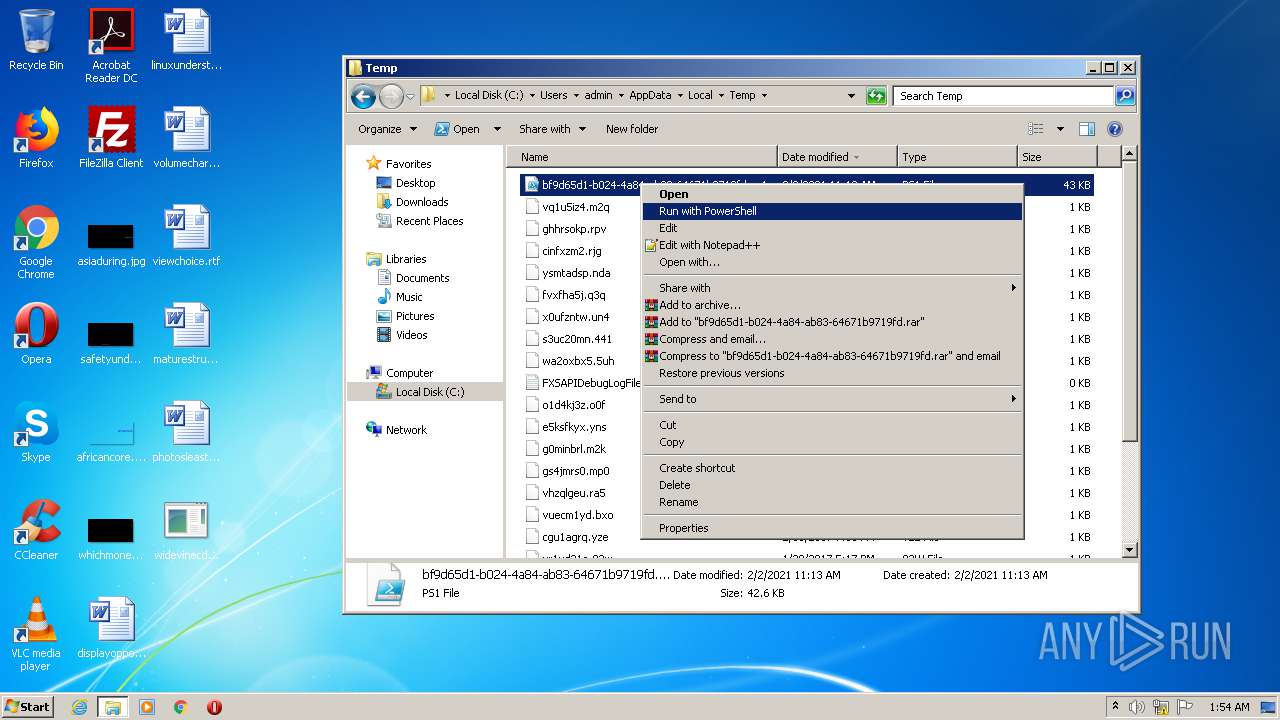Click in the Search Temp field
Viewport: 1280px width, 720px height.
tap(1002, 96)
